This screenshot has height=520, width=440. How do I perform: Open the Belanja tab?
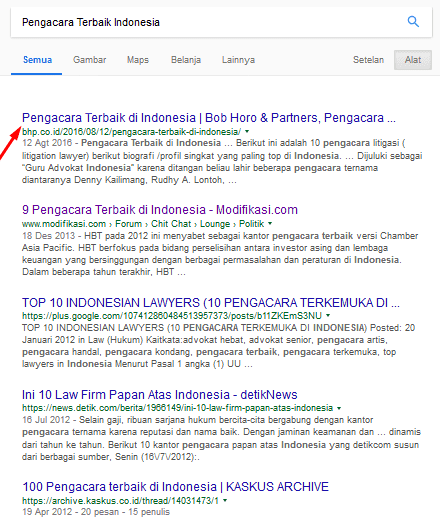coord(186,60)
